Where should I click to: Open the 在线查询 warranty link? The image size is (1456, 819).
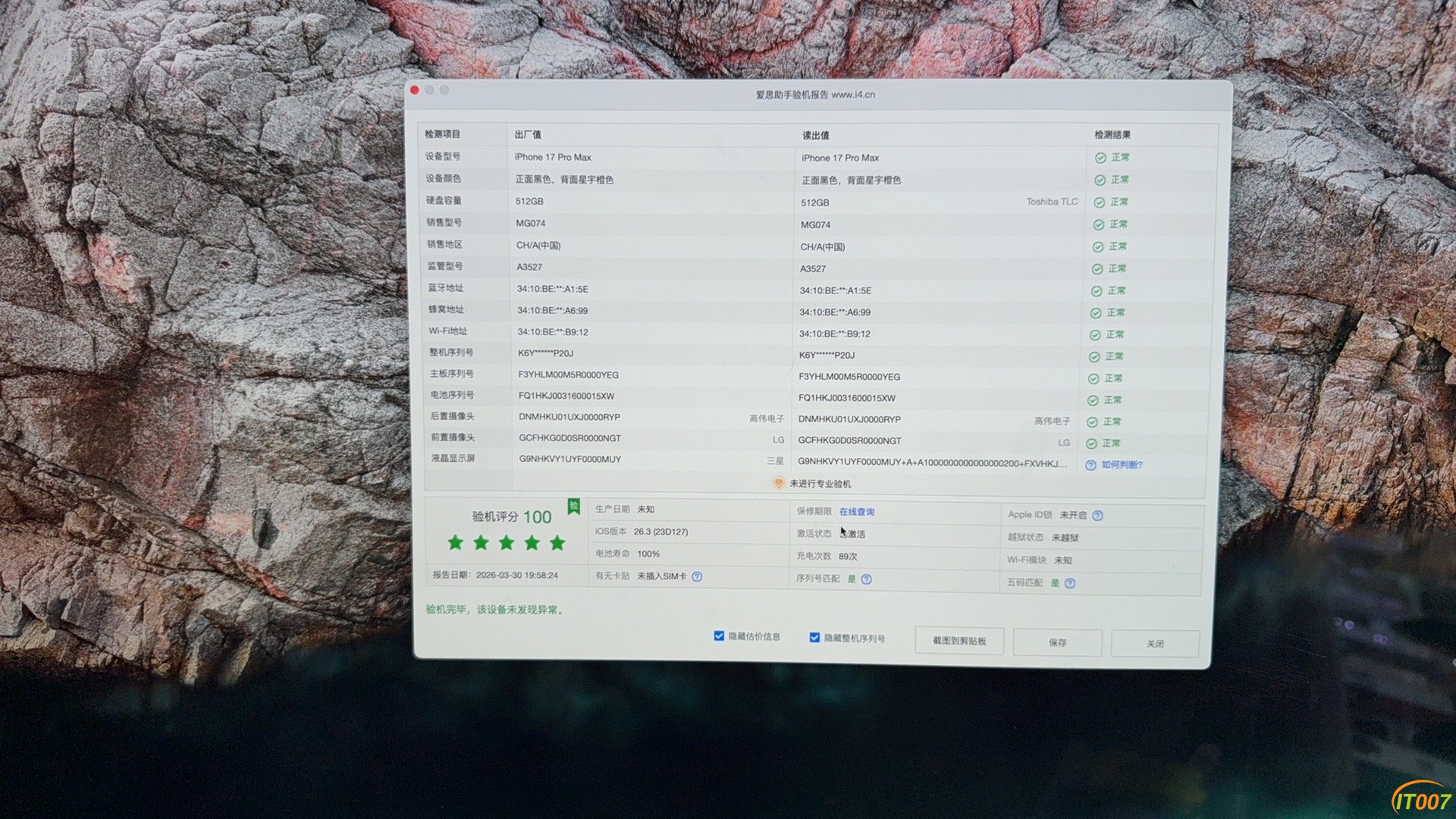click(856, 512)
